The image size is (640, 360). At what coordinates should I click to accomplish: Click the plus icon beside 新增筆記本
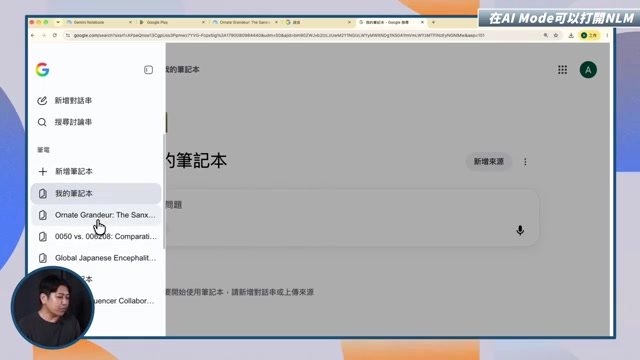click(42, 171)
